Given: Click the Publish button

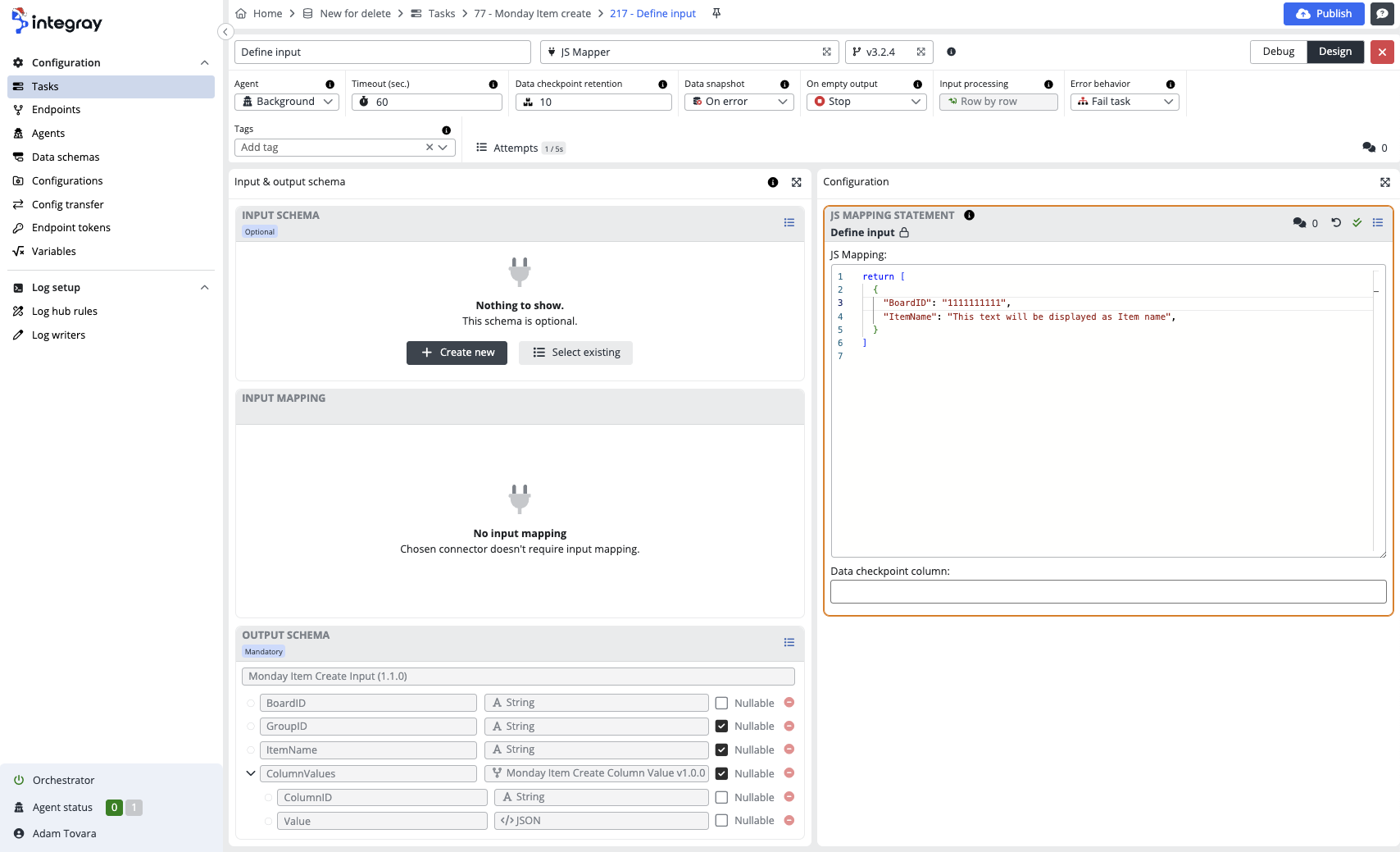Looking at the screenshot, I should pos(1323,14).
